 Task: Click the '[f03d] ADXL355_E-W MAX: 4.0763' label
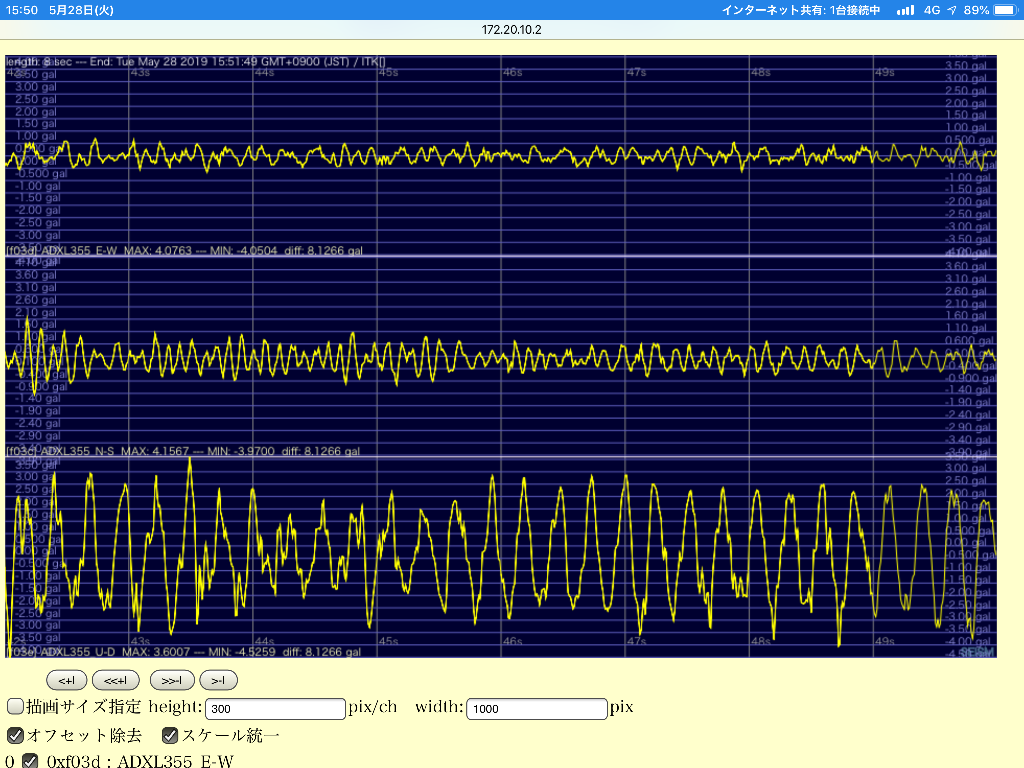[184, 251]
